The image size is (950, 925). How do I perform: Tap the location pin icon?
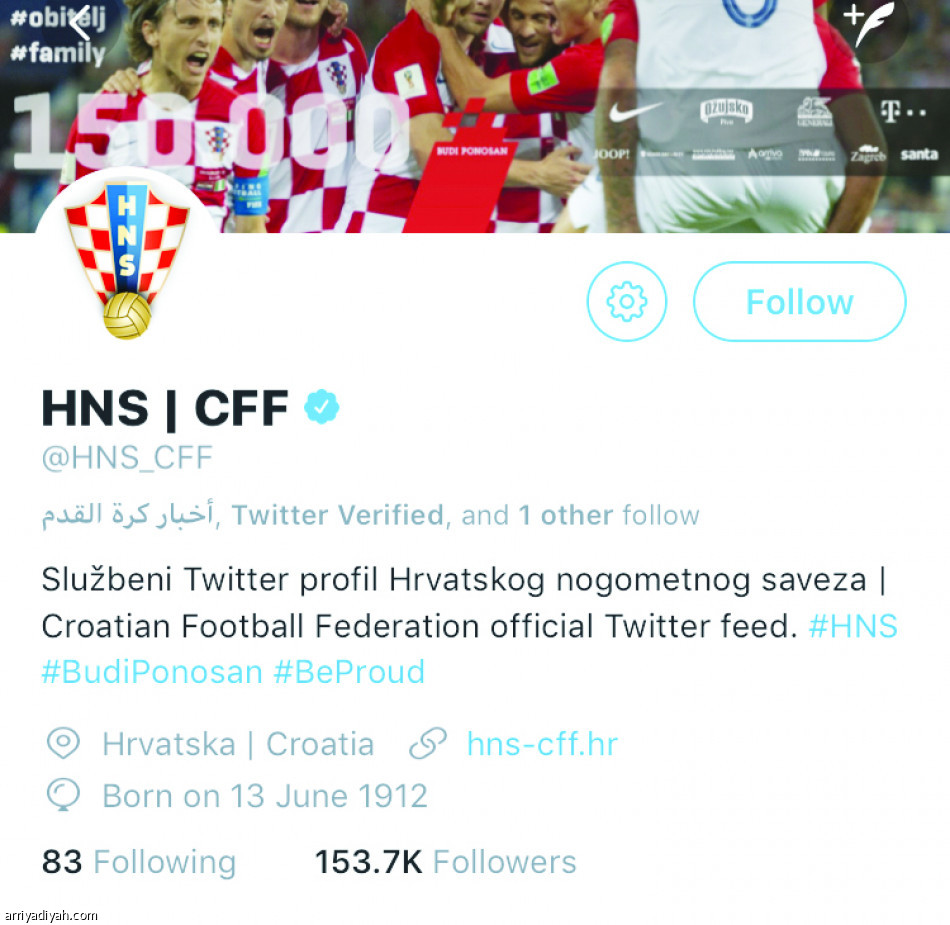point(64,743)
